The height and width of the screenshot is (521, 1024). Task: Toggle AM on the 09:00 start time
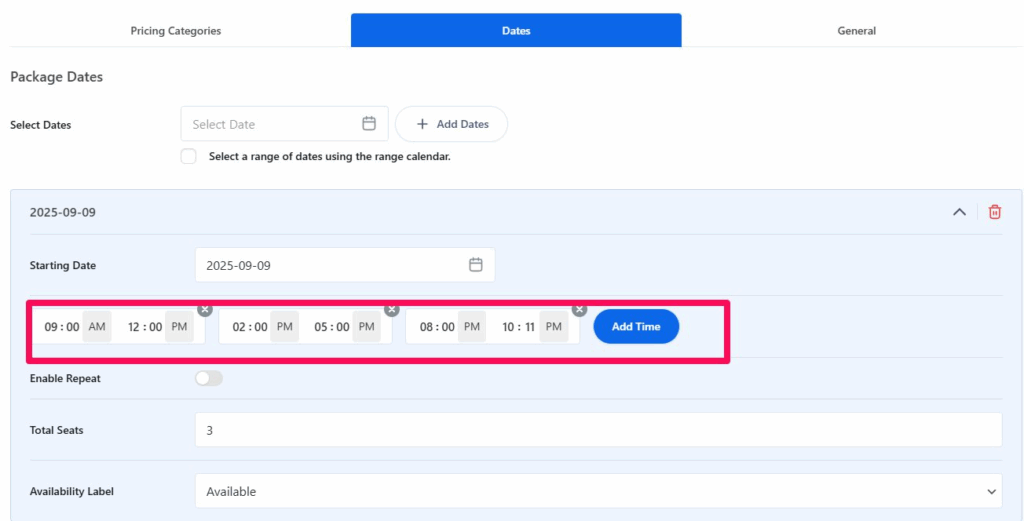click(x=97, y=327)
